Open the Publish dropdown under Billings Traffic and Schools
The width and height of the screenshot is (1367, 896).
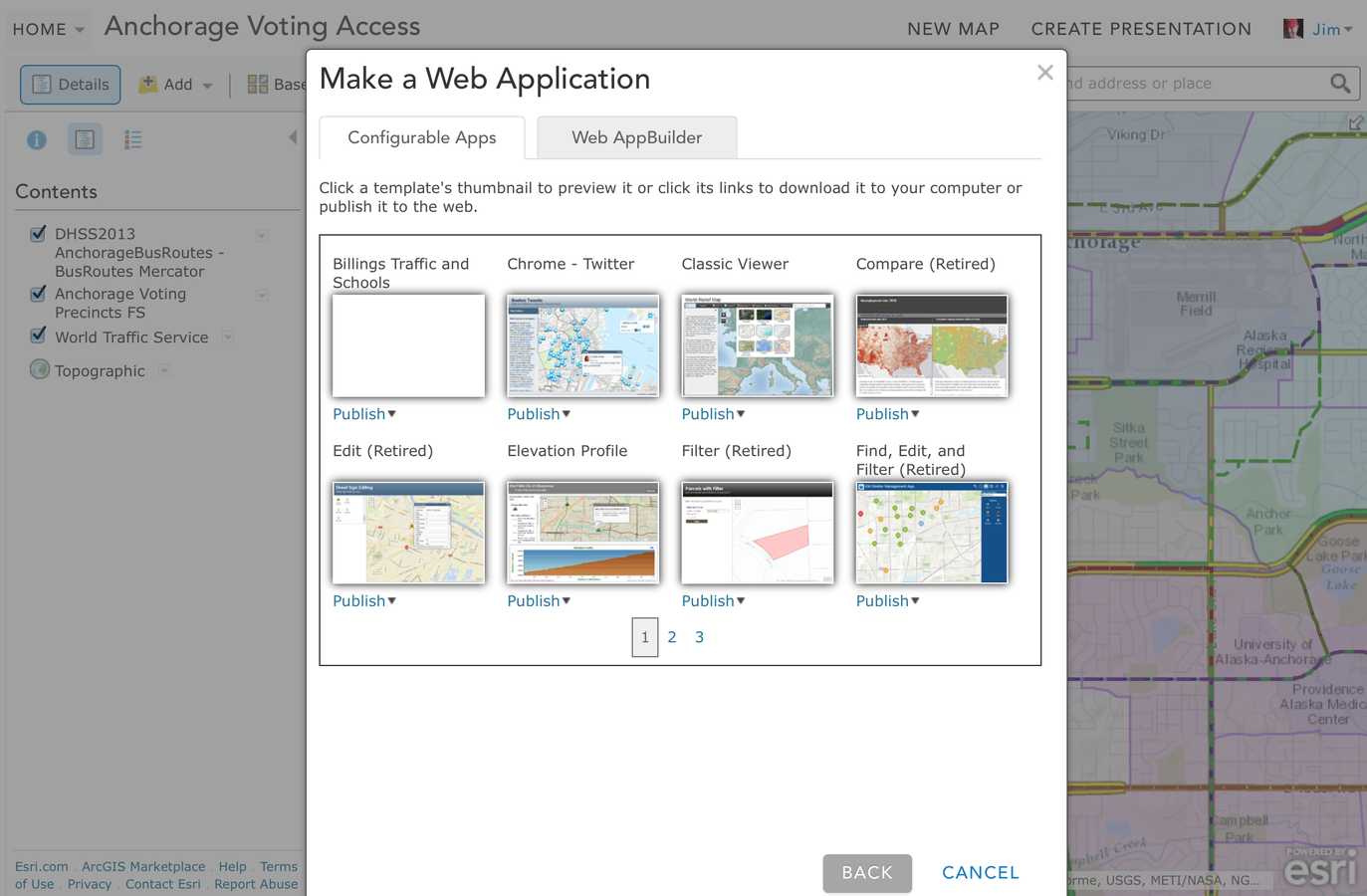click(x=364, y=414)
